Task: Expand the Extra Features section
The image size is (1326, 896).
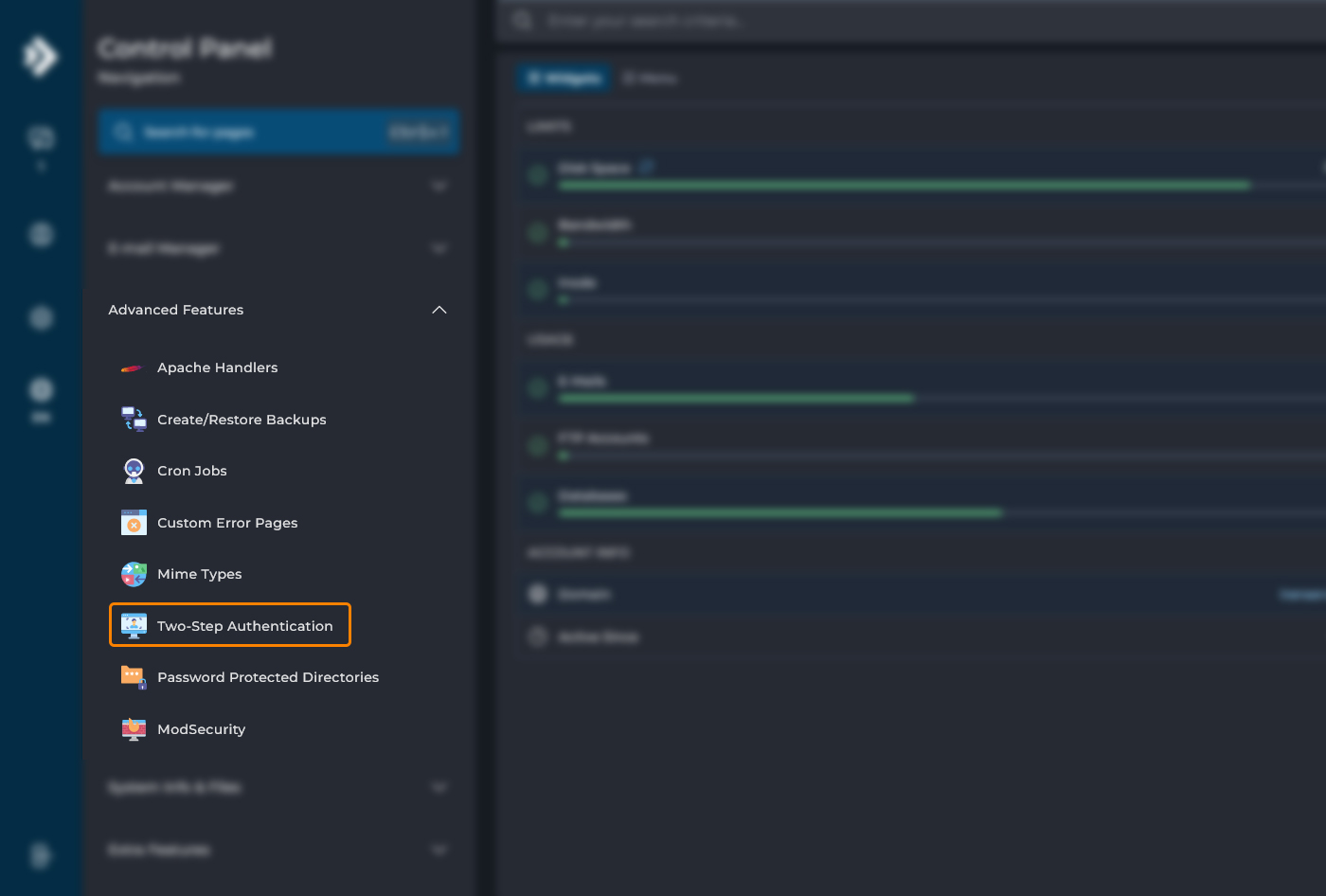Action: pos(439,850)
